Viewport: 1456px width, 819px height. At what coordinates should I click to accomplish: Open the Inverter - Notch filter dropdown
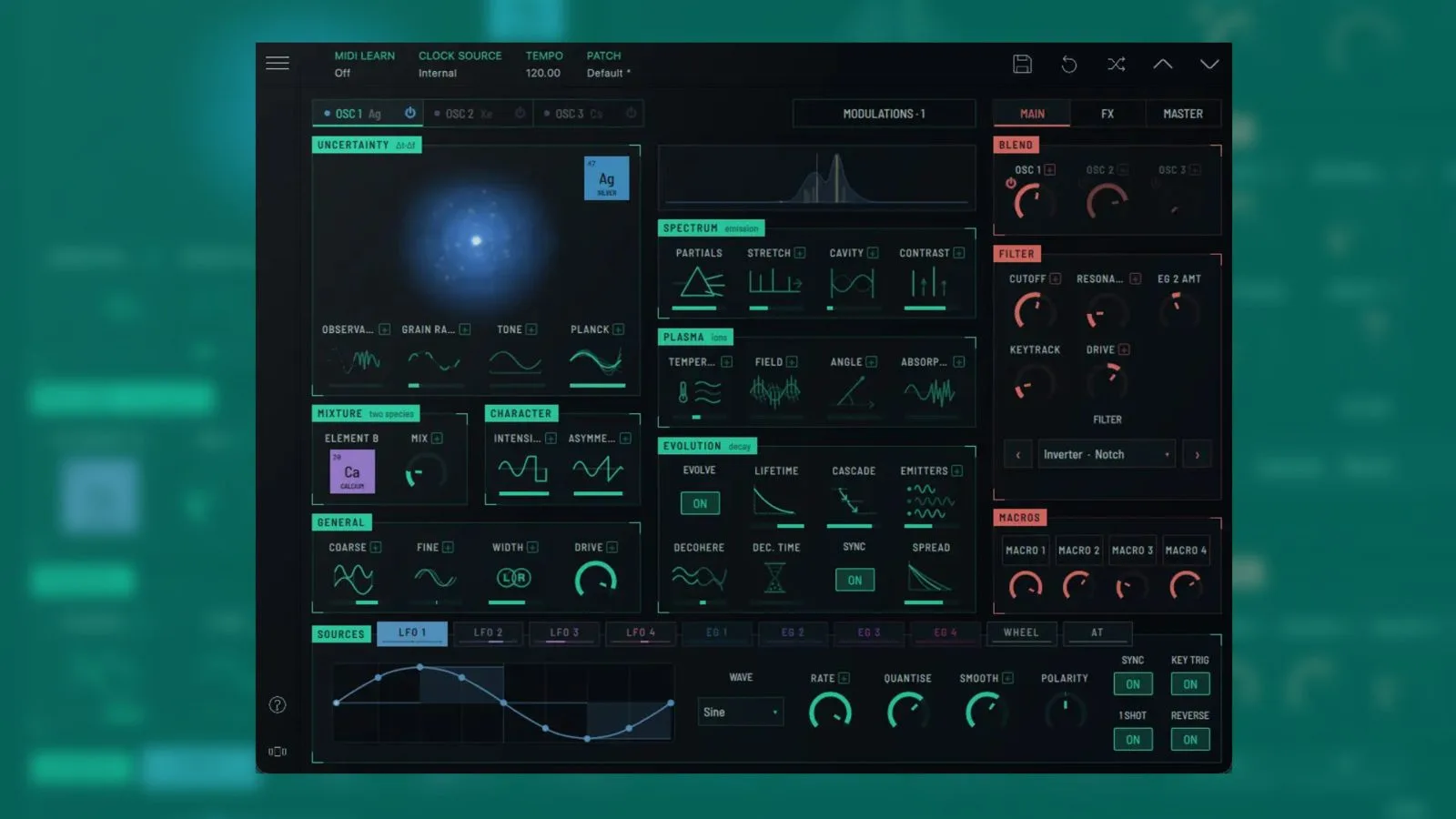point(1107,454)
